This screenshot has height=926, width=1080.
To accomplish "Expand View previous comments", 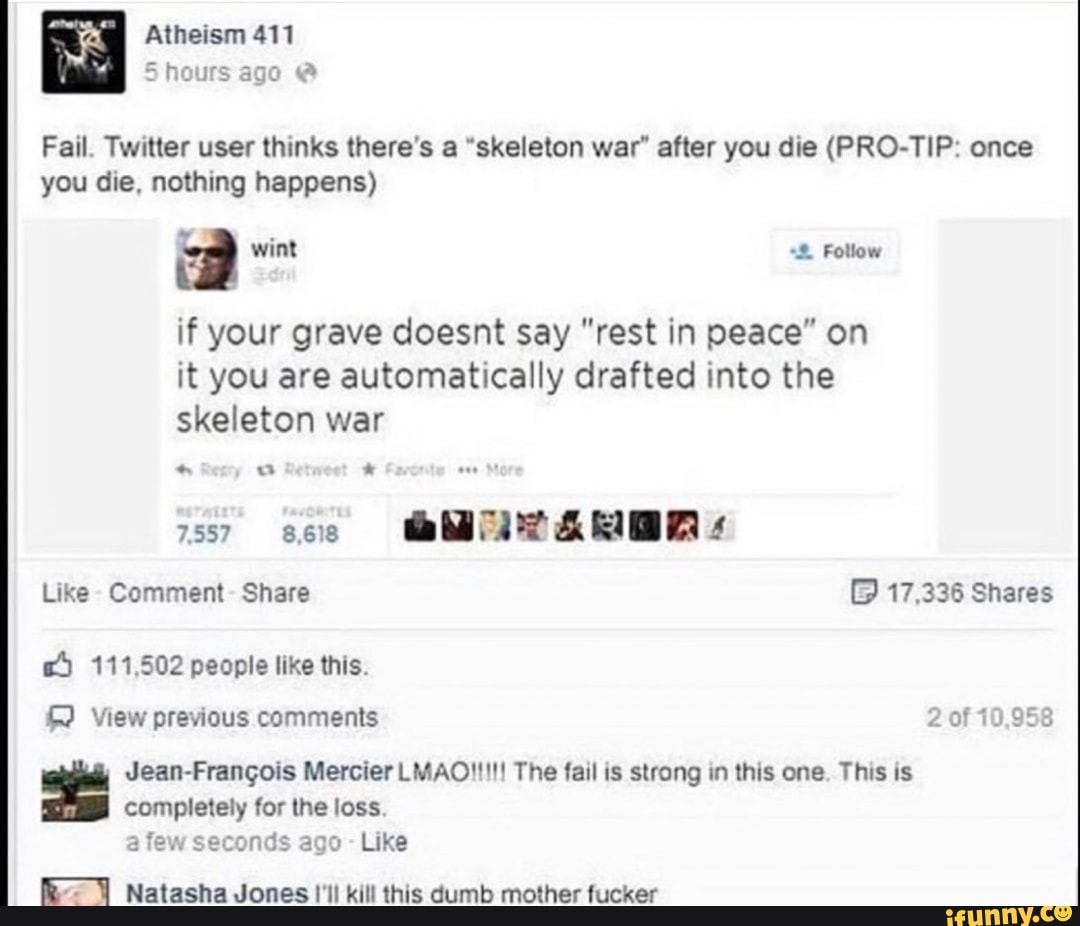I will coord(236,717).
